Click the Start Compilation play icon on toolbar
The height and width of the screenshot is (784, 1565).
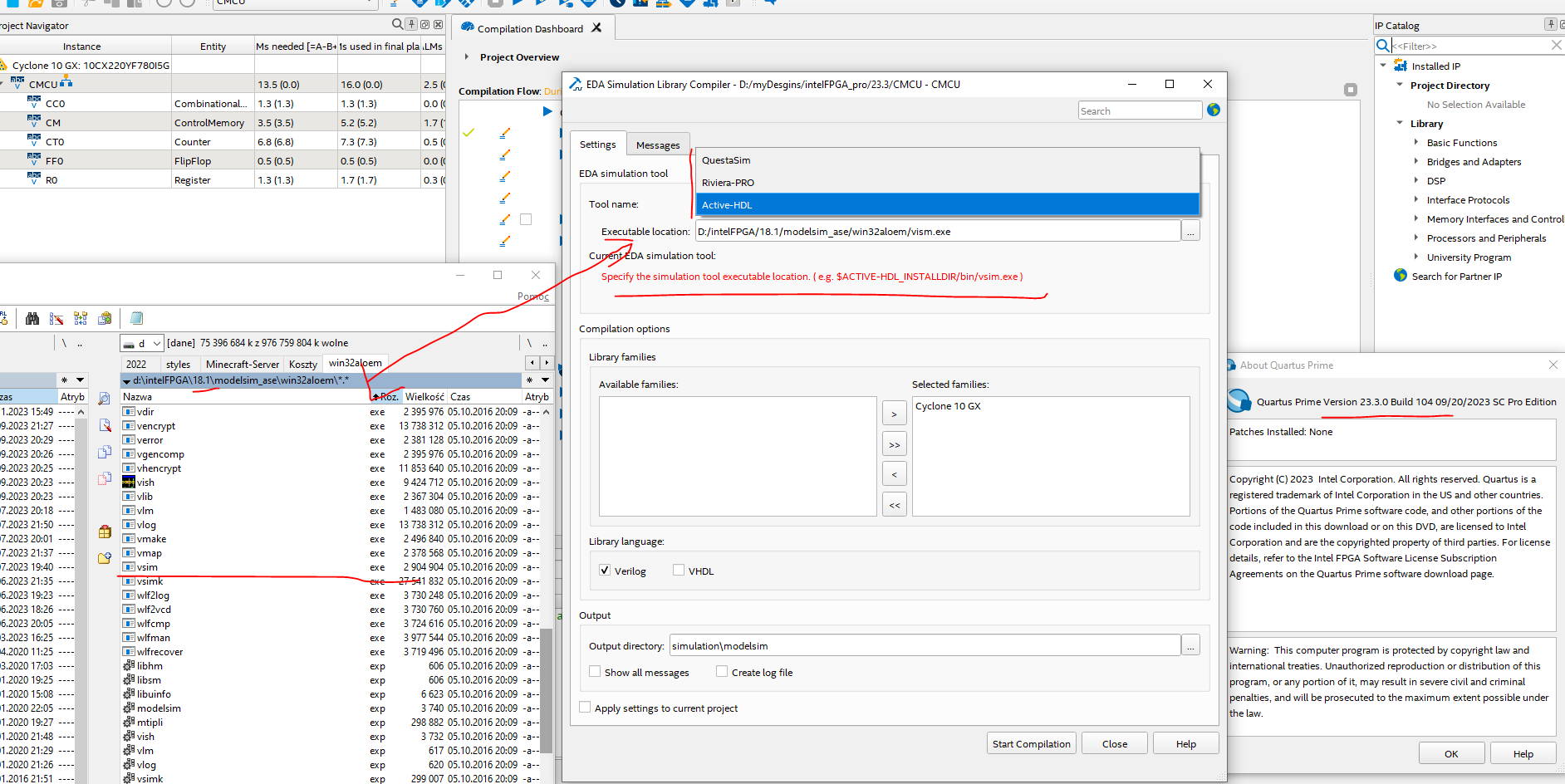[515, 4]
